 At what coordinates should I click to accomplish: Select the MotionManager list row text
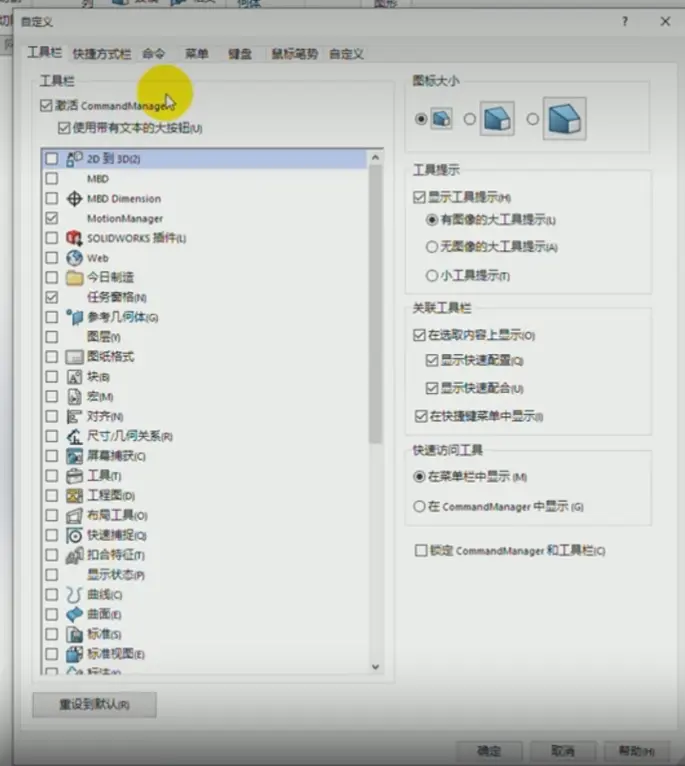125,218
